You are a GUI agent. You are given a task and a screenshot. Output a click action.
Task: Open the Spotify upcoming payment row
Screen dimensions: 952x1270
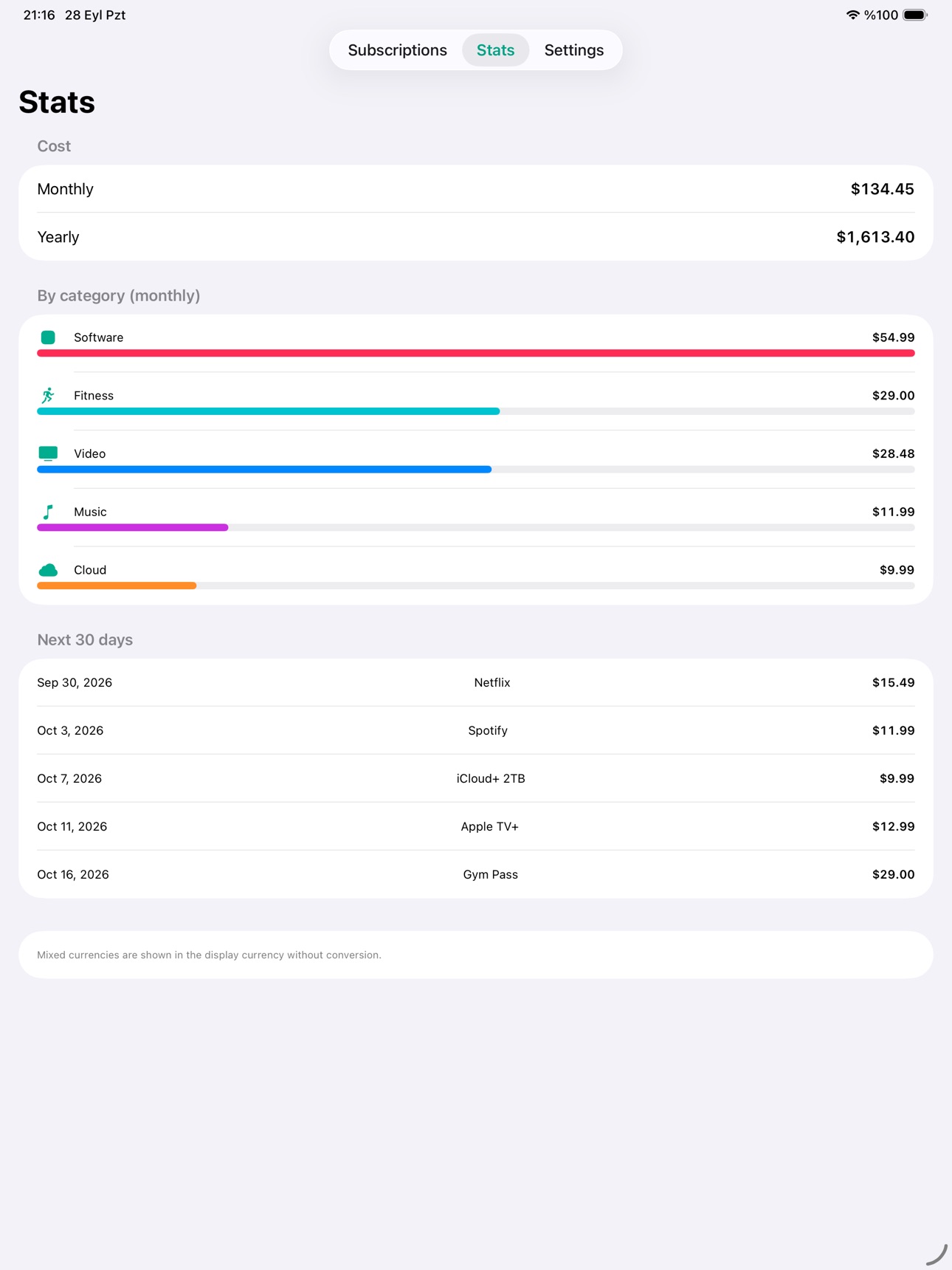tap(476, 730)
